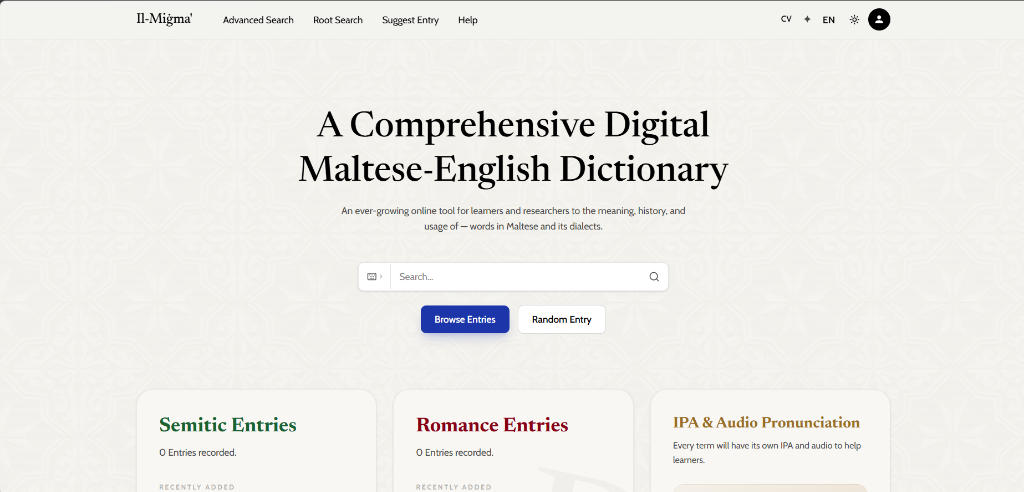Click the magnifying glass search icon
This screenshot has height=492, width=1024.
coord(654,276)
